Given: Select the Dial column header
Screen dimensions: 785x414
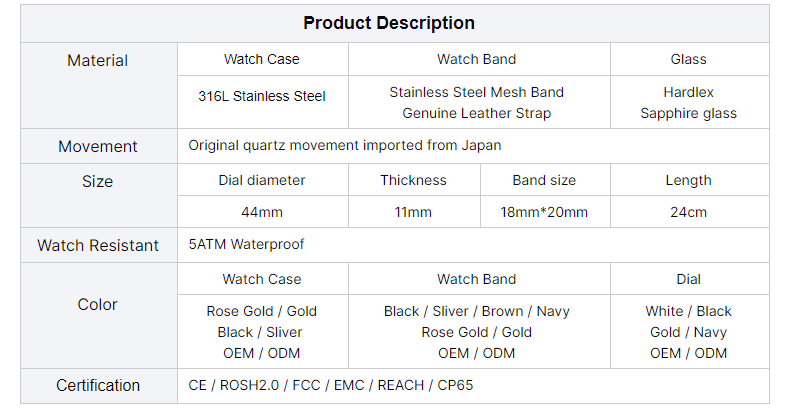Looking at the screenshot, I should [x=688, y=279].
